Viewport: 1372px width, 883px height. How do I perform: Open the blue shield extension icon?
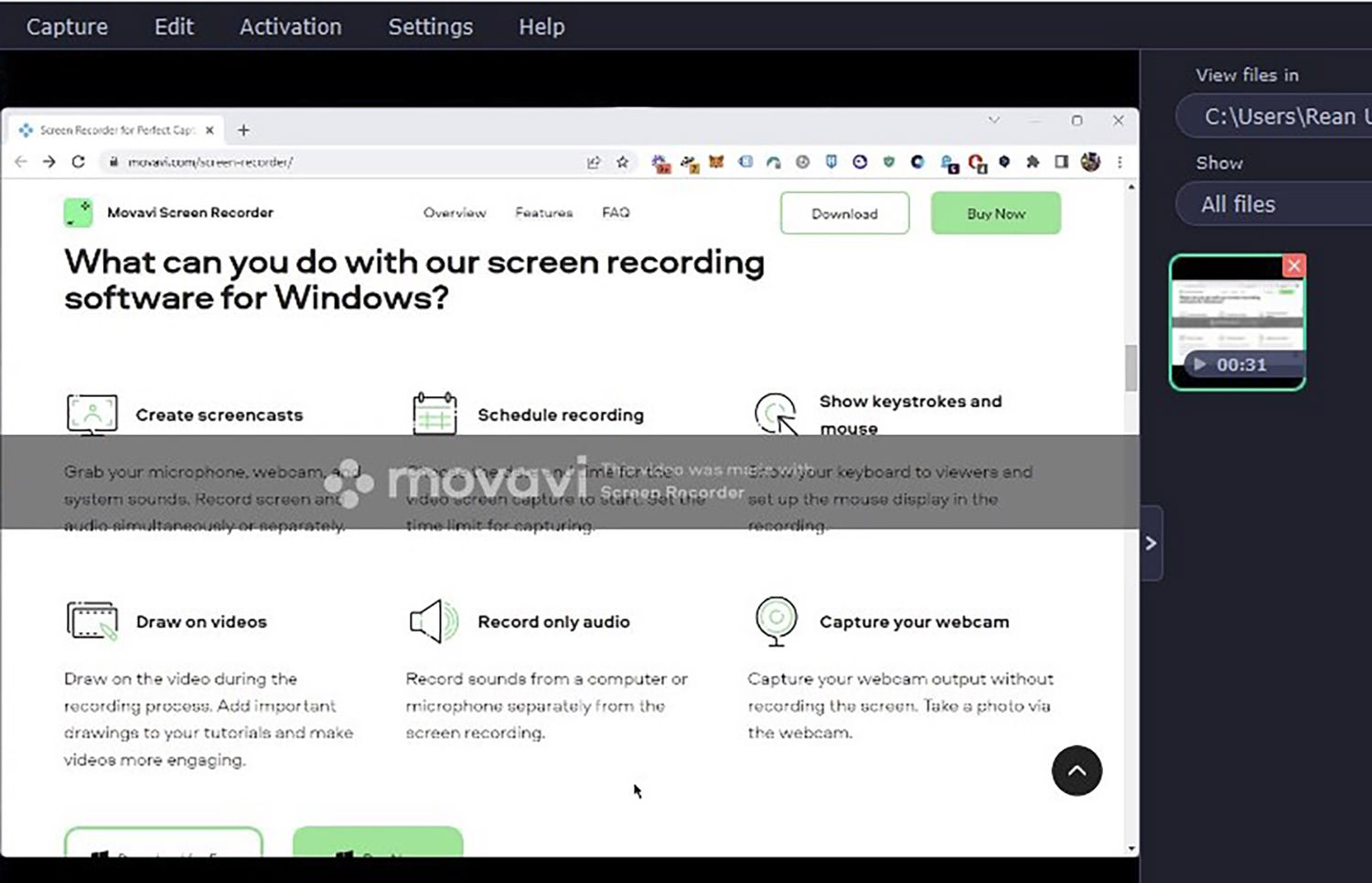click(831, 162)
